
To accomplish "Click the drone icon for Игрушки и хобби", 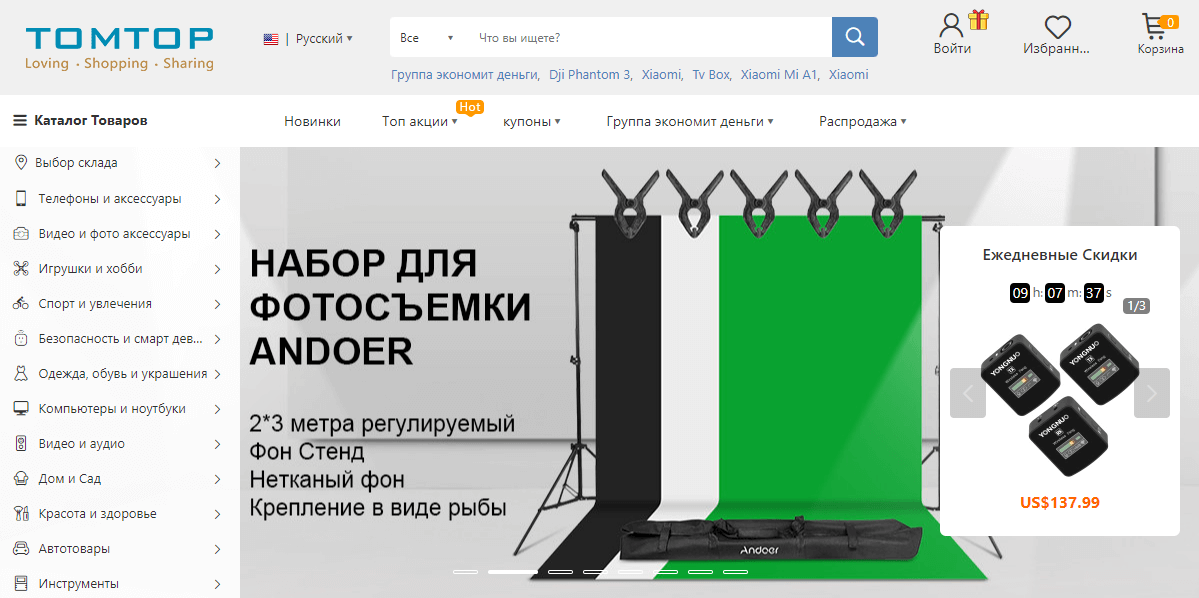I will pos(21,268).
